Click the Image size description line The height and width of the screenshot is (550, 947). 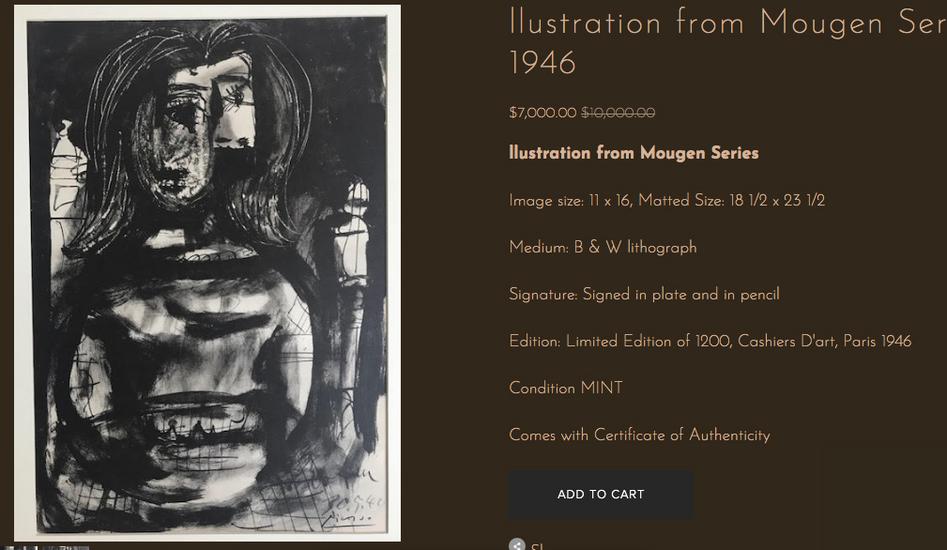pyautogui.click(x=667, y=200)
